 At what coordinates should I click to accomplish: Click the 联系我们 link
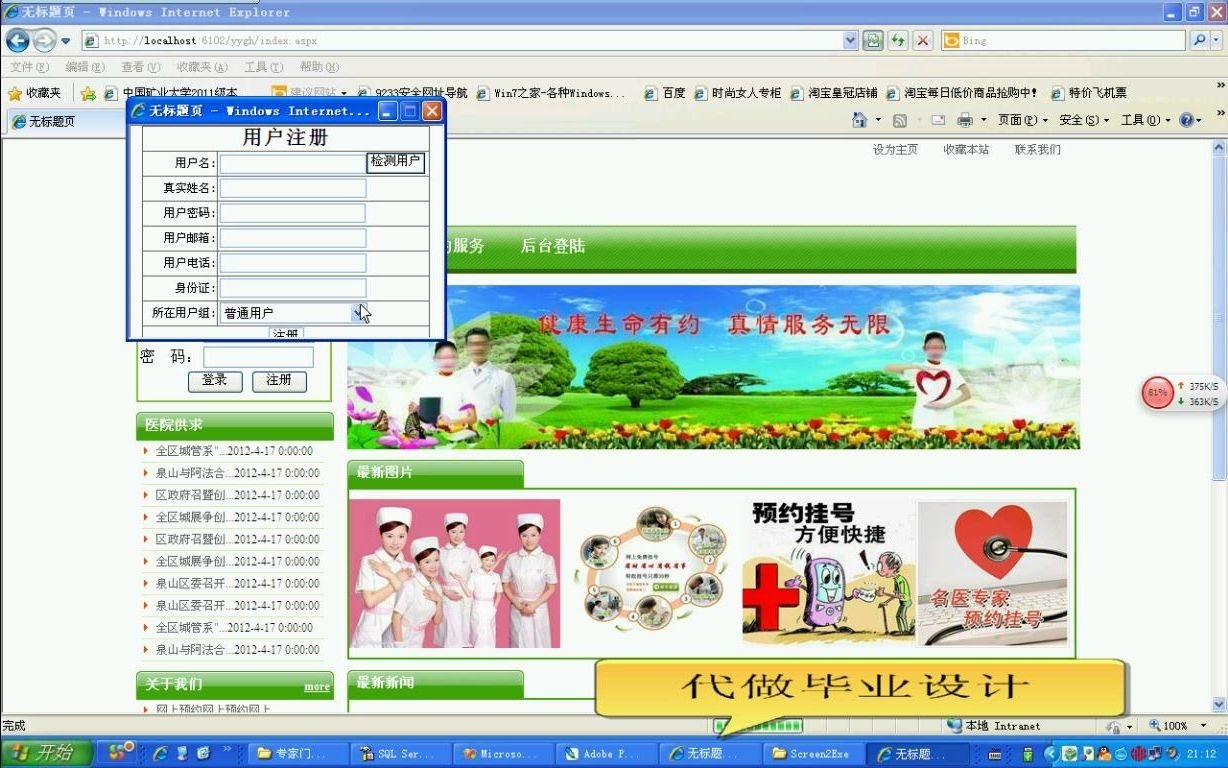(x=1037, y=147)
